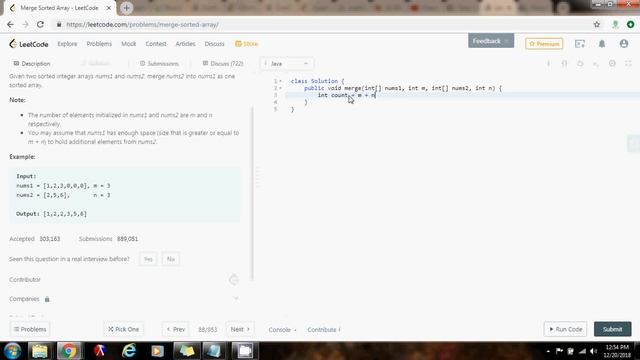
Task: Click Chrome icon in taskbar
Action: click(x=69, y=351)
